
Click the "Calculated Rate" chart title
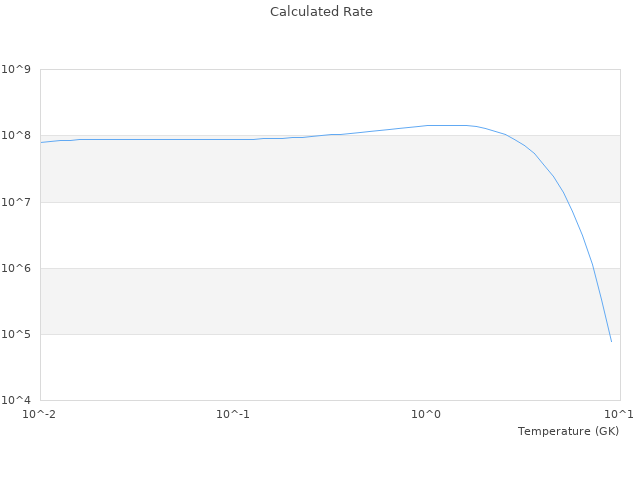[320, 12]
